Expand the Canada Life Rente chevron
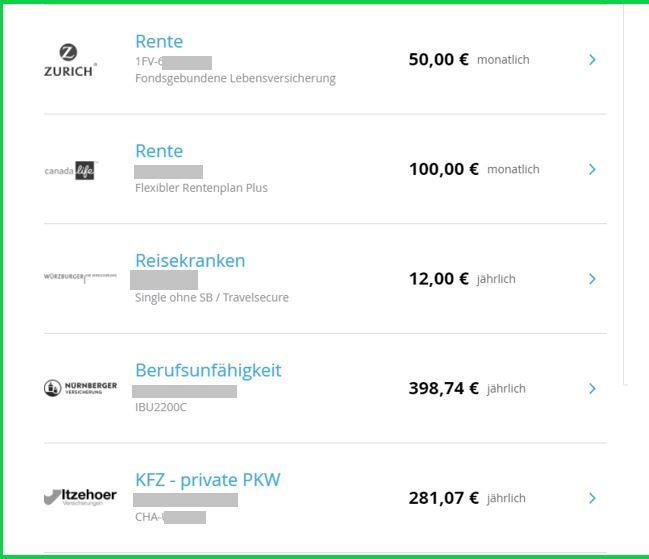This screenshot has width=649, height=559. (x=592, y=169)
